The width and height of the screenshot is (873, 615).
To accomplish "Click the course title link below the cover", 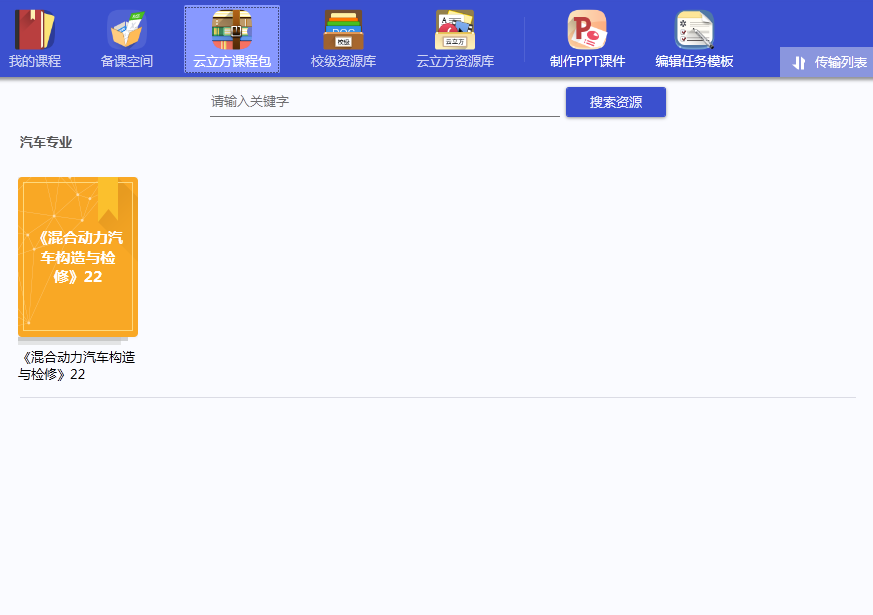I will click(x=77, y=365).
